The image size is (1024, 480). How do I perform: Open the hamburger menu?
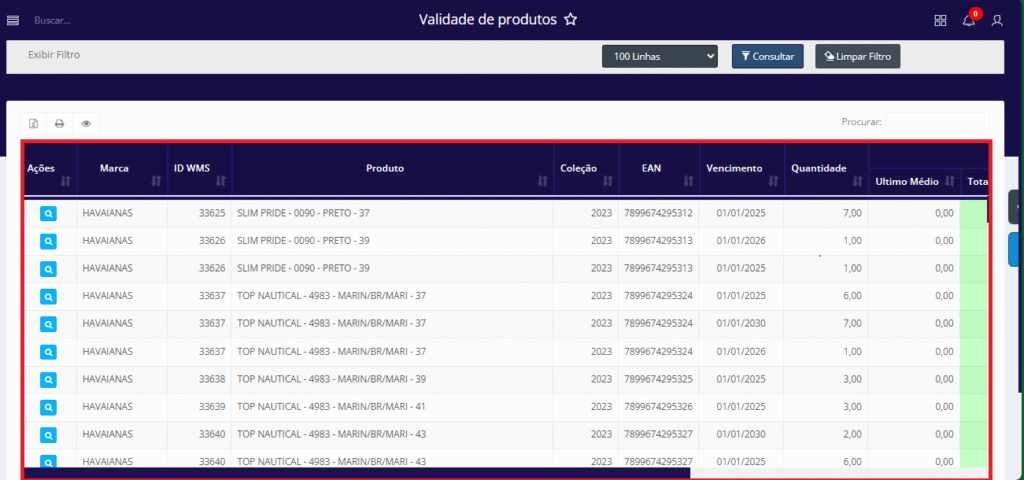(x=13, y=20)
